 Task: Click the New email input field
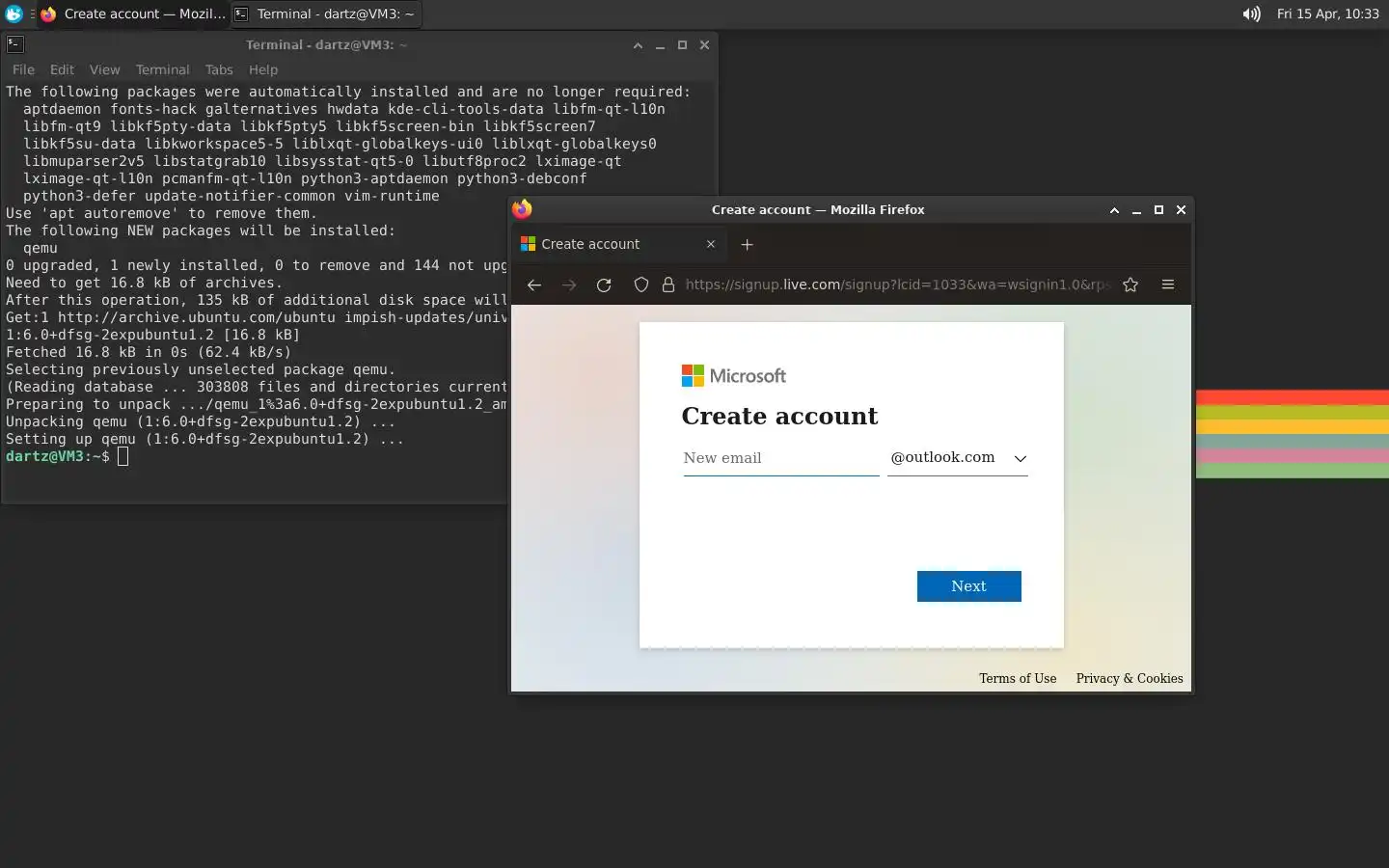[781, 458]
